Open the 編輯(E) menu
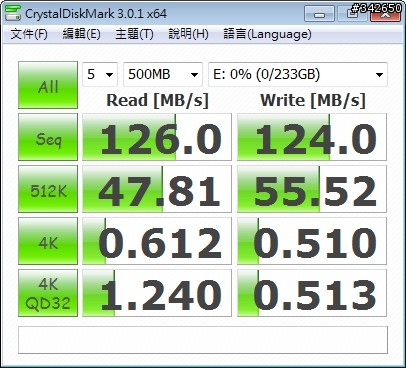The image size is (406, 368). 82,34
